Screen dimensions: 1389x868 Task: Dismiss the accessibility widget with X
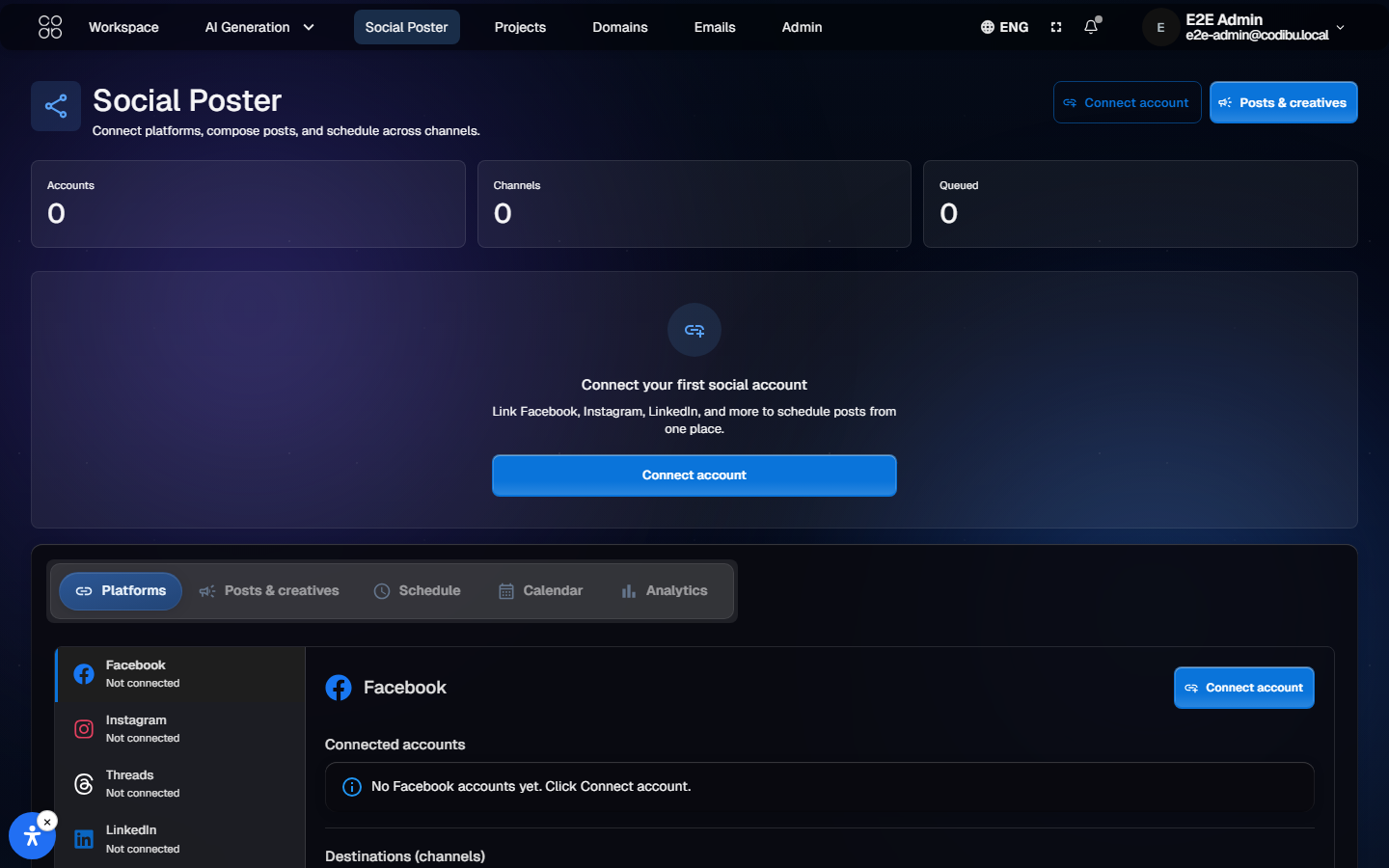[47, 822]
